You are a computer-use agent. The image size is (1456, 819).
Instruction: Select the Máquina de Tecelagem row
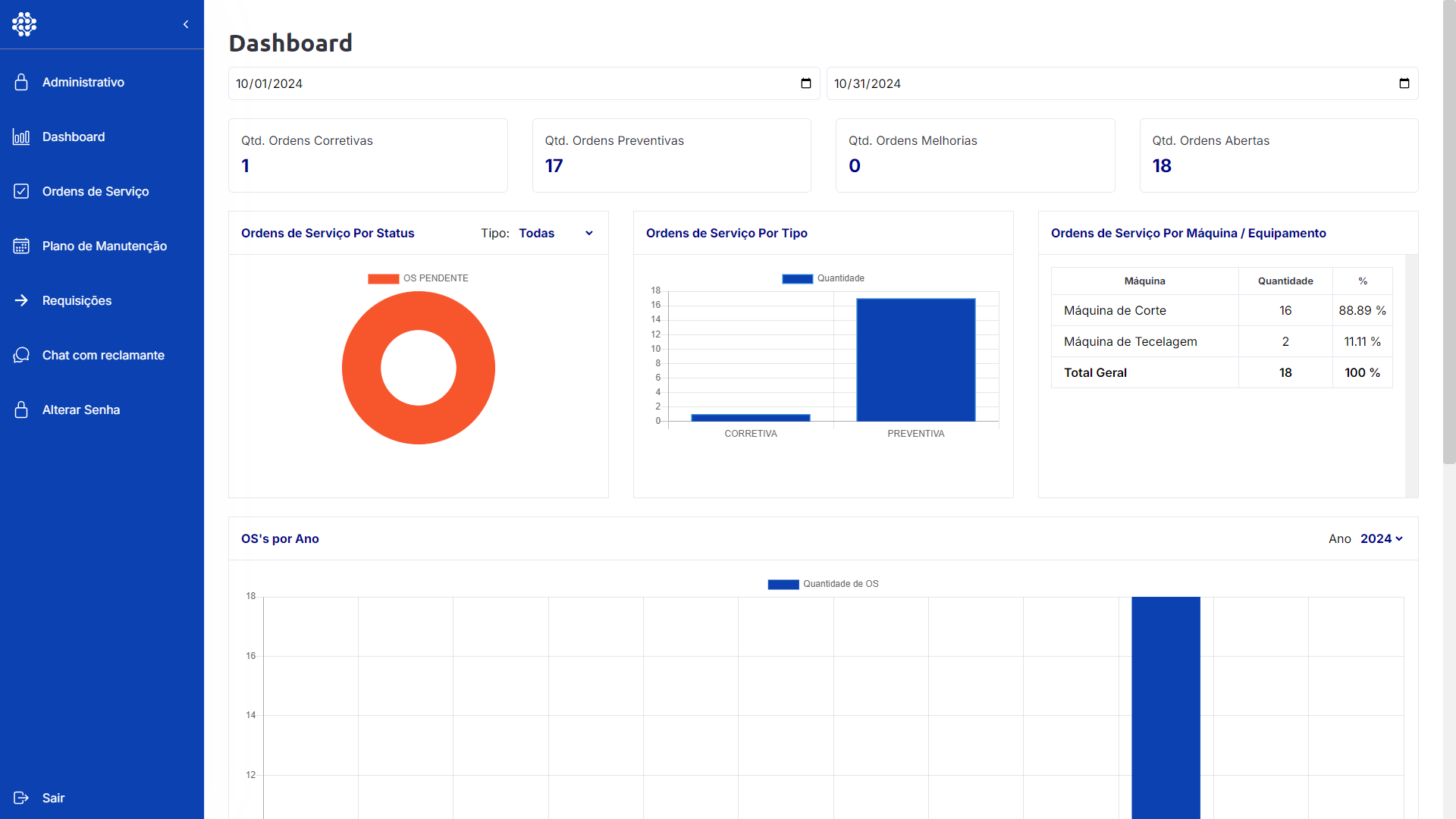pos(1222,341)
